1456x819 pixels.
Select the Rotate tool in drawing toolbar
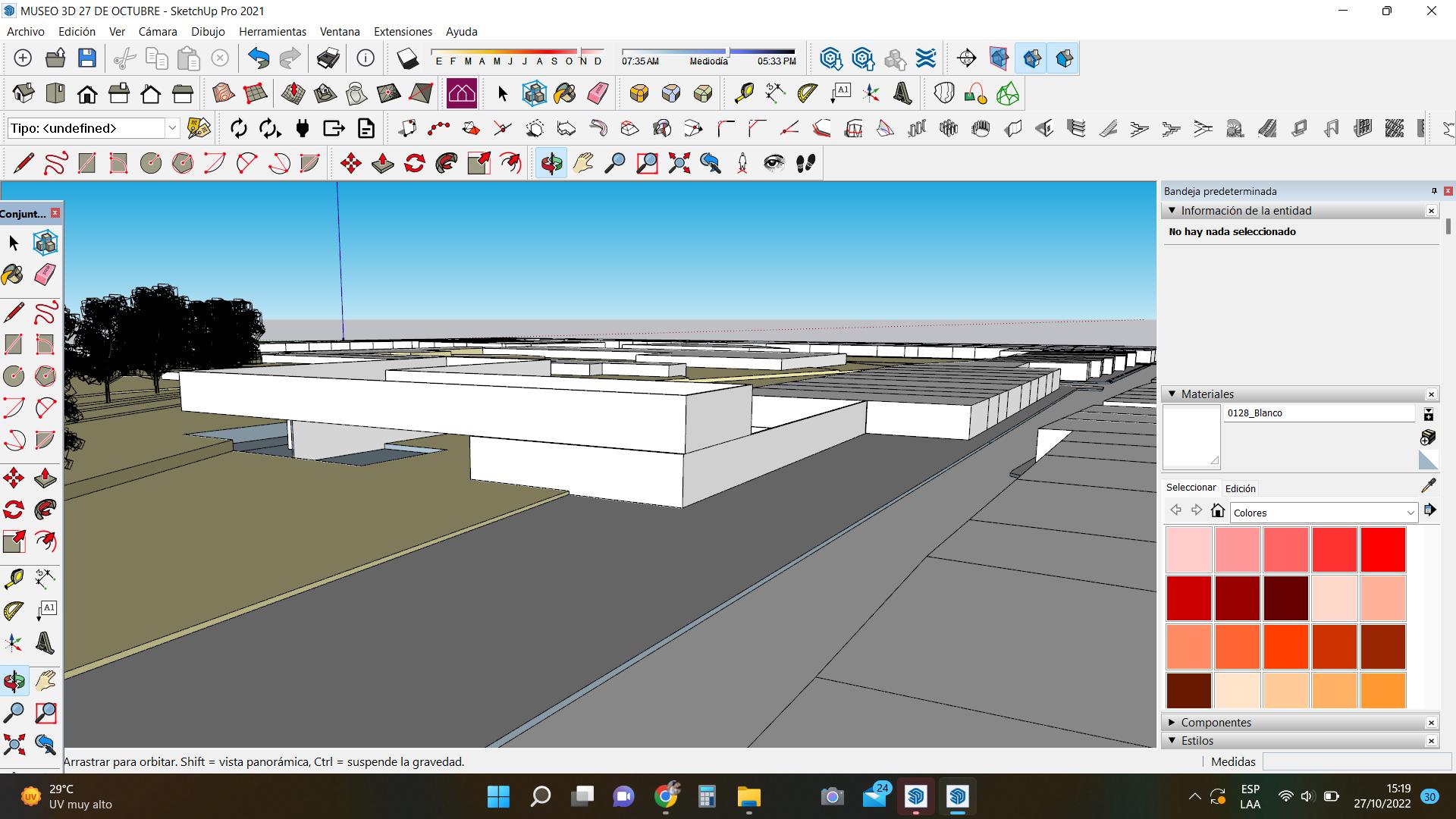(x=415, y=163)
